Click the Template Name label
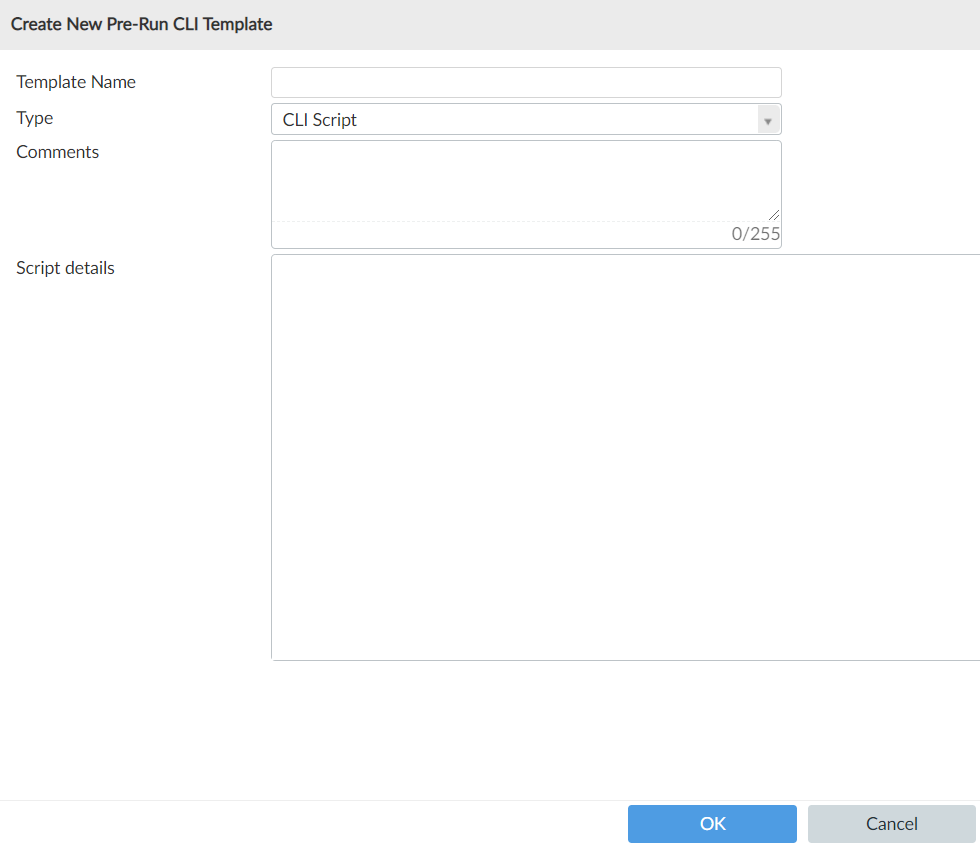The image size is (980, 847). click(76, 82)
